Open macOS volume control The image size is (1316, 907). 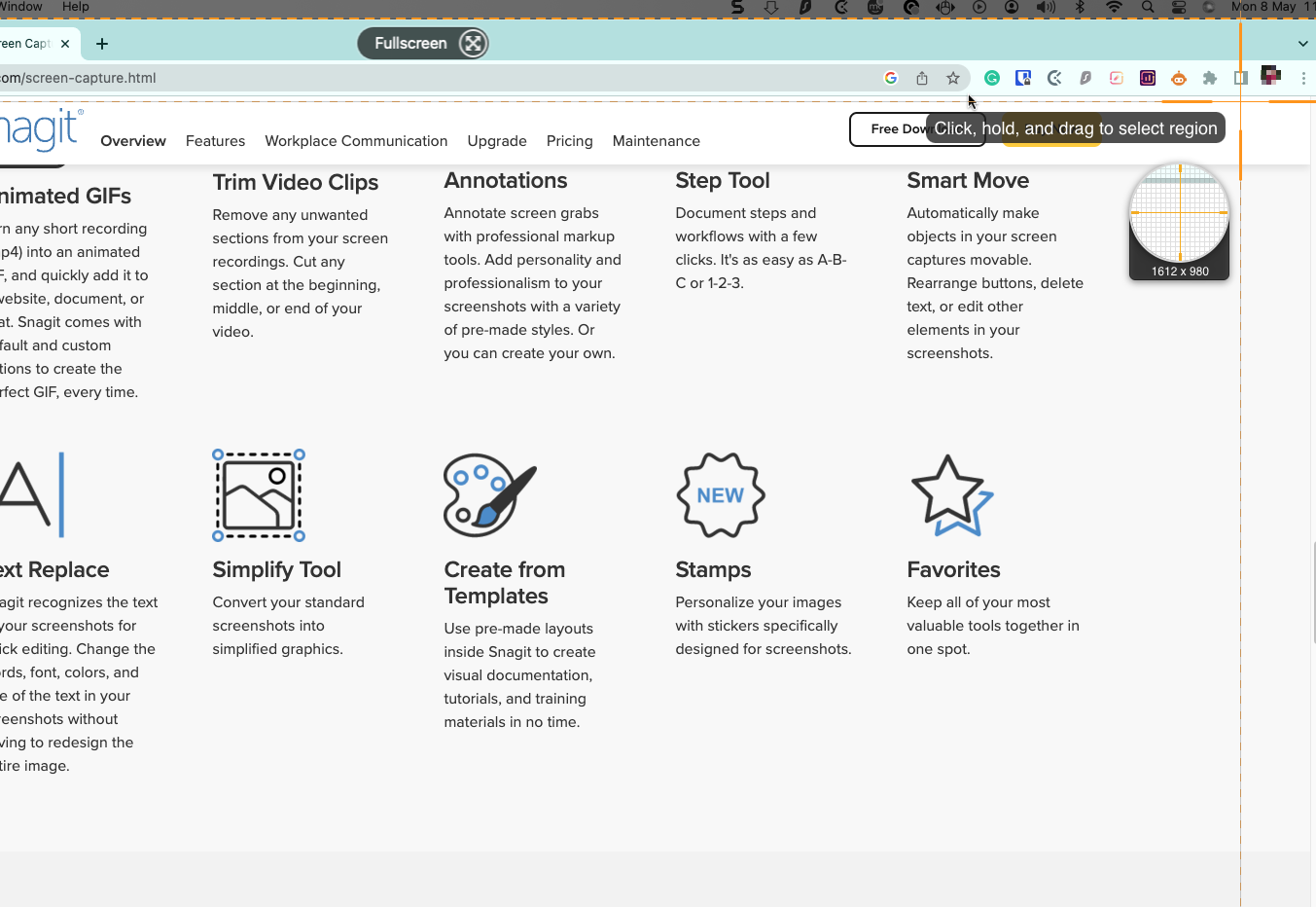coord(1046,7)
